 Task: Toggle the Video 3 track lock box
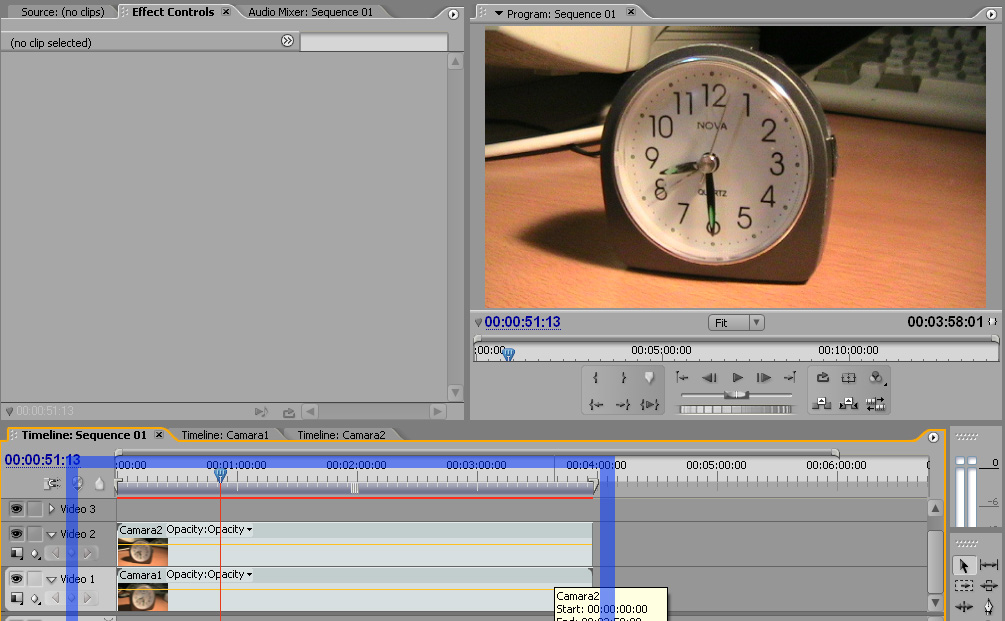34,509
